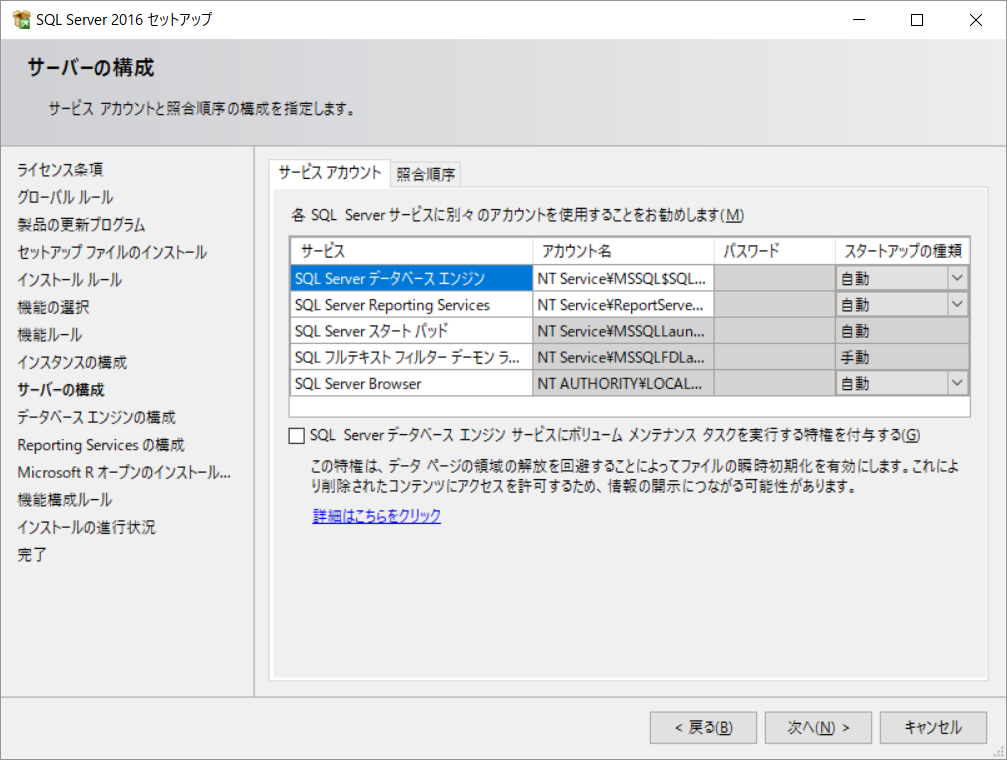The height and width of the screenshot is (760, 1007).
Task: Select the SQL フルテキスト フィルター デーモン row
Action: [411, 357]
